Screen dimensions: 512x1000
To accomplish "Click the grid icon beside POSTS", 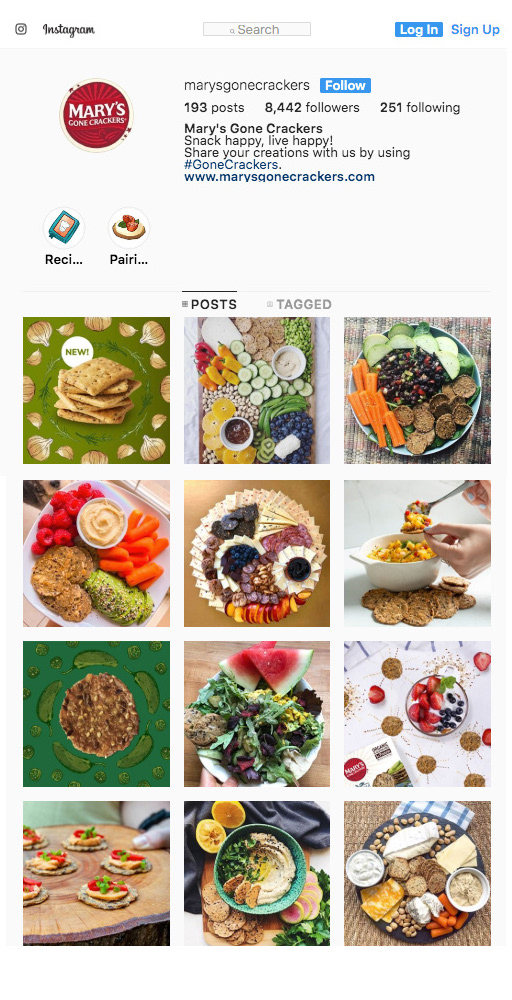I will [185, 304].
